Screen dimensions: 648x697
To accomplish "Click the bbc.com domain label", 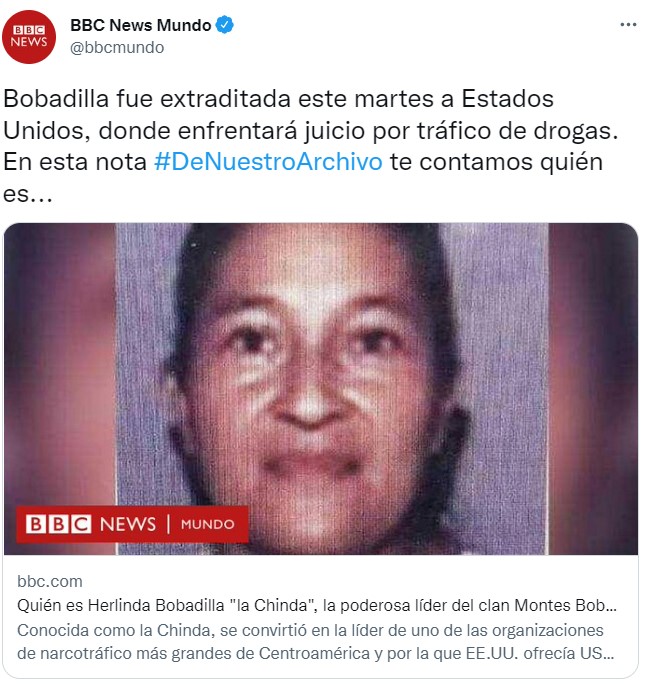I will point(50,581).
